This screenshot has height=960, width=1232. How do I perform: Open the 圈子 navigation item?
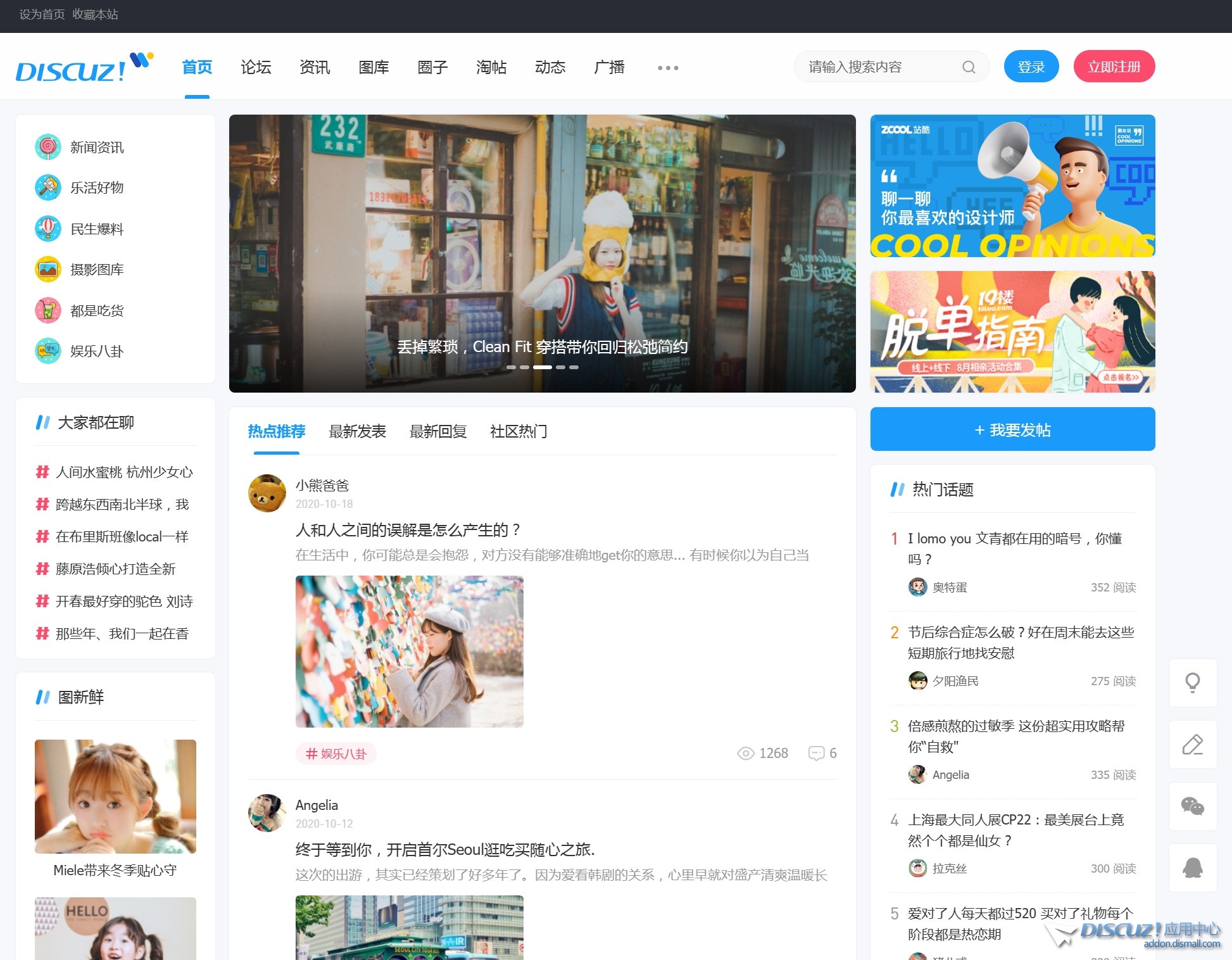point(432,67)
